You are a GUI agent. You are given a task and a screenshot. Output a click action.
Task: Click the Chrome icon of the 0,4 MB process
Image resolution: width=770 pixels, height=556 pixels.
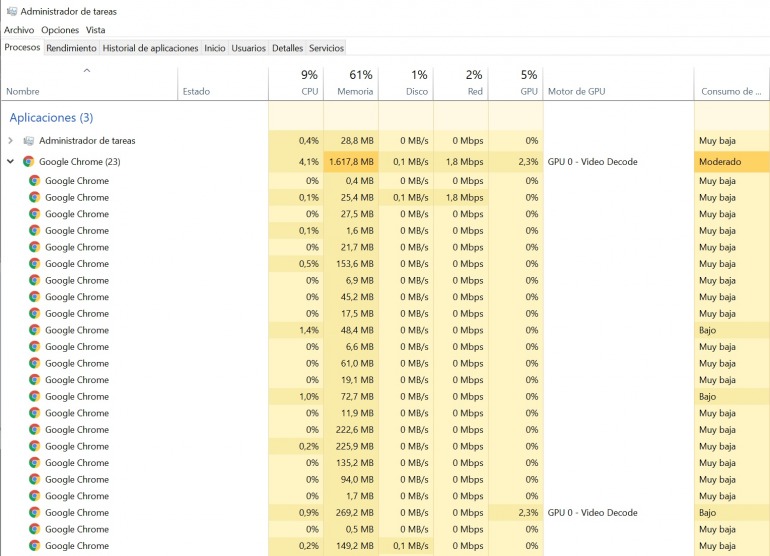[x=34, y=181]
